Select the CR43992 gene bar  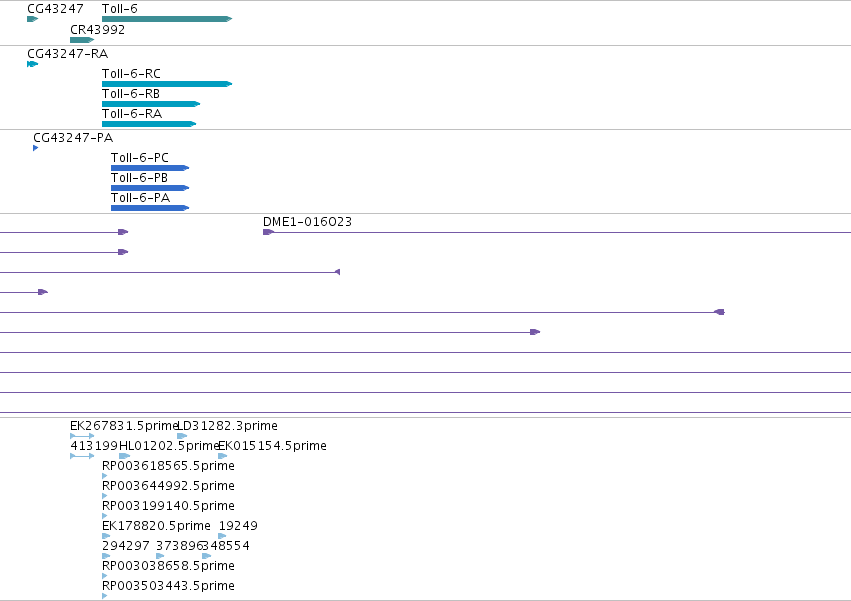point(82,40)
